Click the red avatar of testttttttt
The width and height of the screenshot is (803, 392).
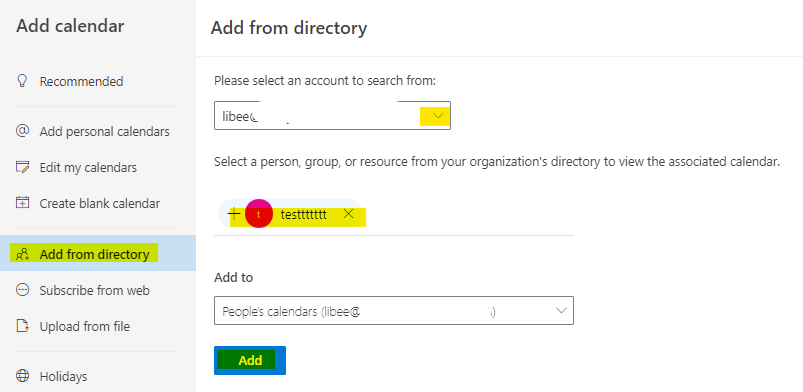[x=259, y=214]
